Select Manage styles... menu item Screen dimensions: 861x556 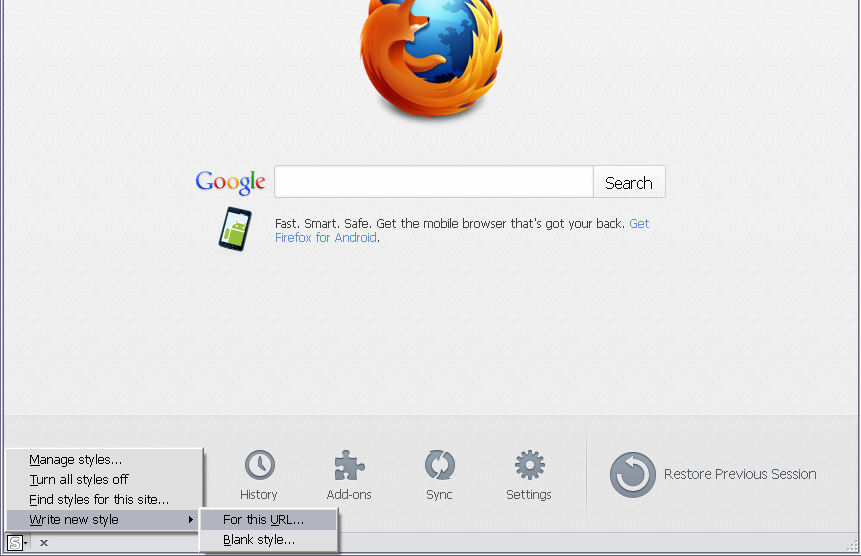click(104, 460)
